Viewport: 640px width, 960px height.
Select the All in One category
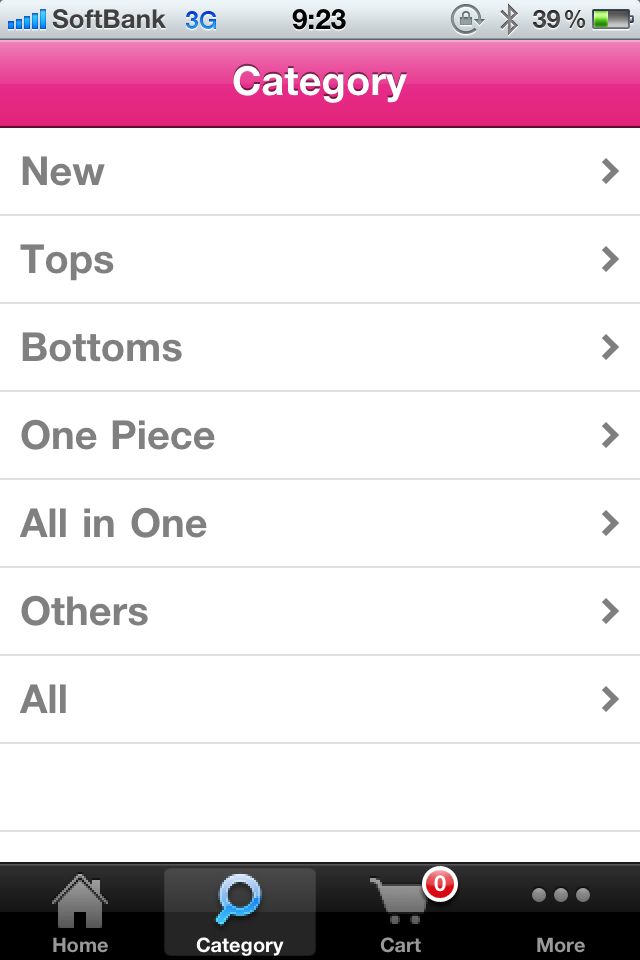(x=320, y=523)
